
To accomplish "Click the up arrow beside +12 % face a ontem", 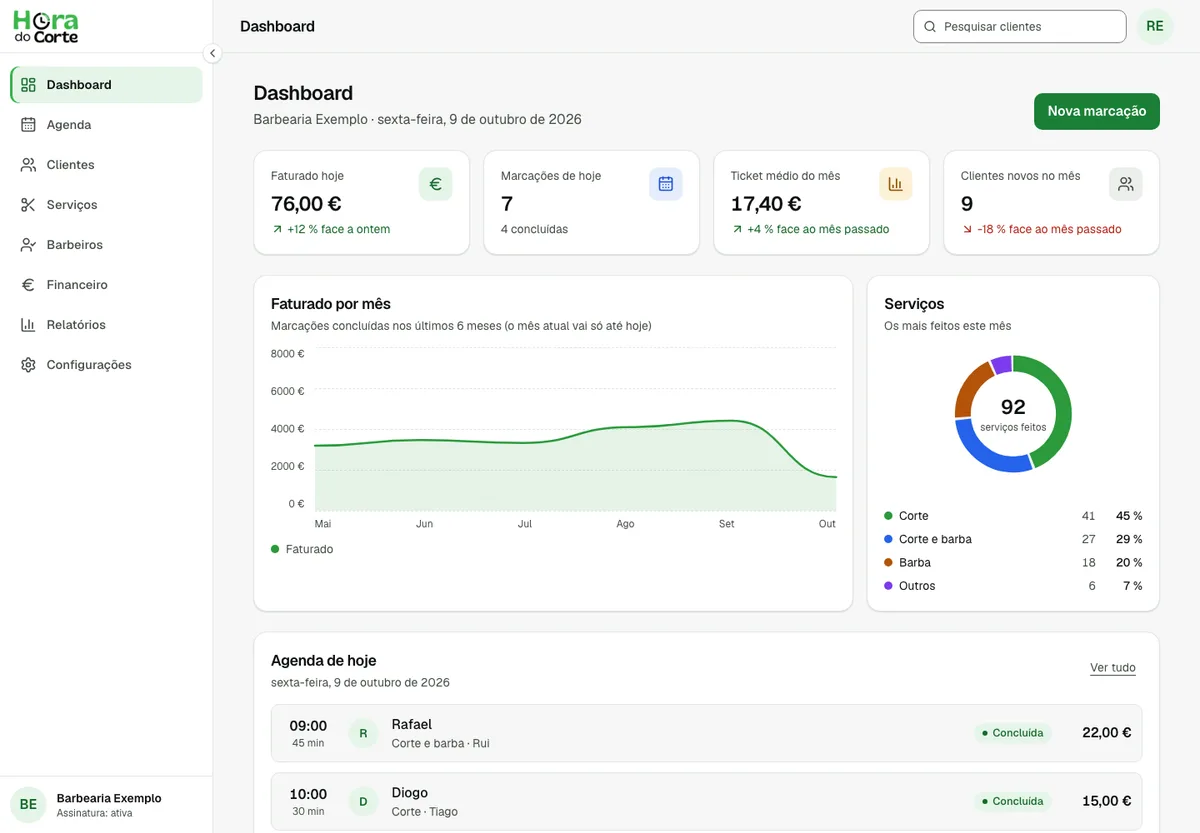I will (x=277, y=229).
